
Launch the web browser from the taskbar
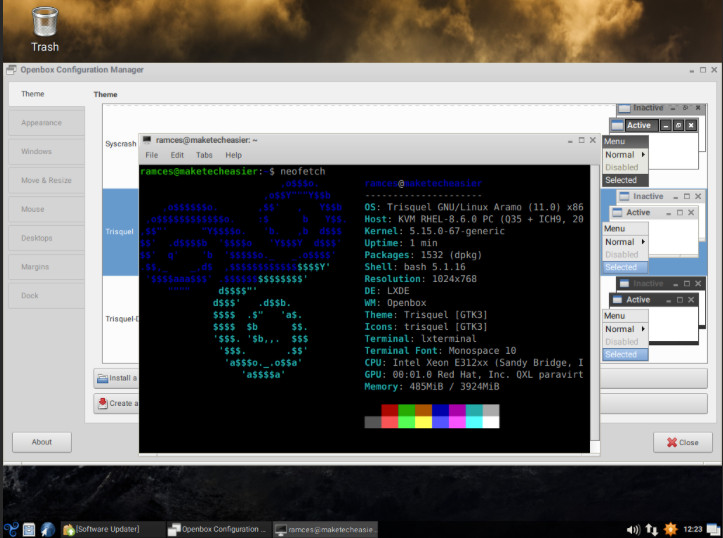[47, 529]
